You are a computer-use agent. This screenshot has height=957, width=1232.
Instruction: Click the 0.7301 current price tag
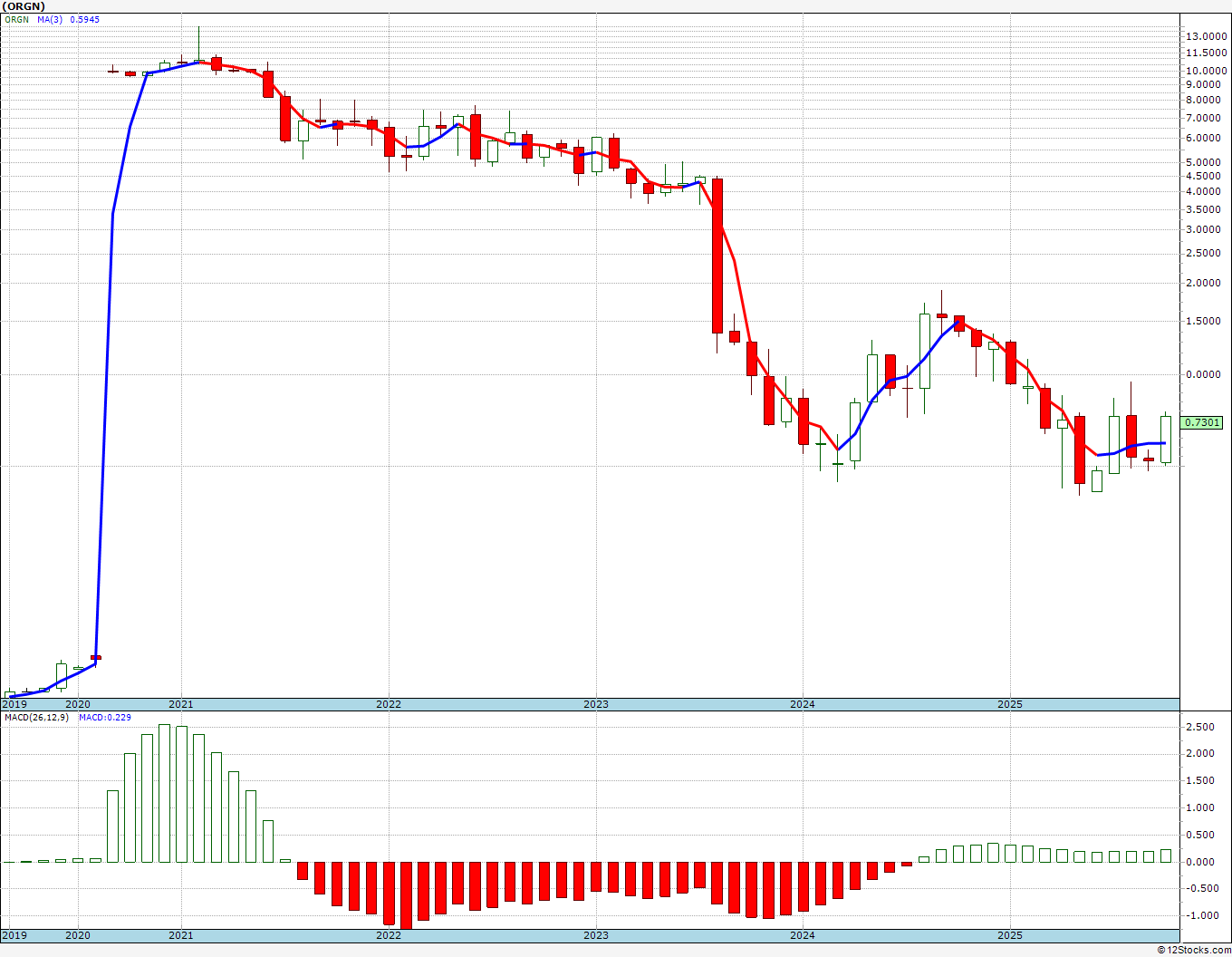[1202, 422]
